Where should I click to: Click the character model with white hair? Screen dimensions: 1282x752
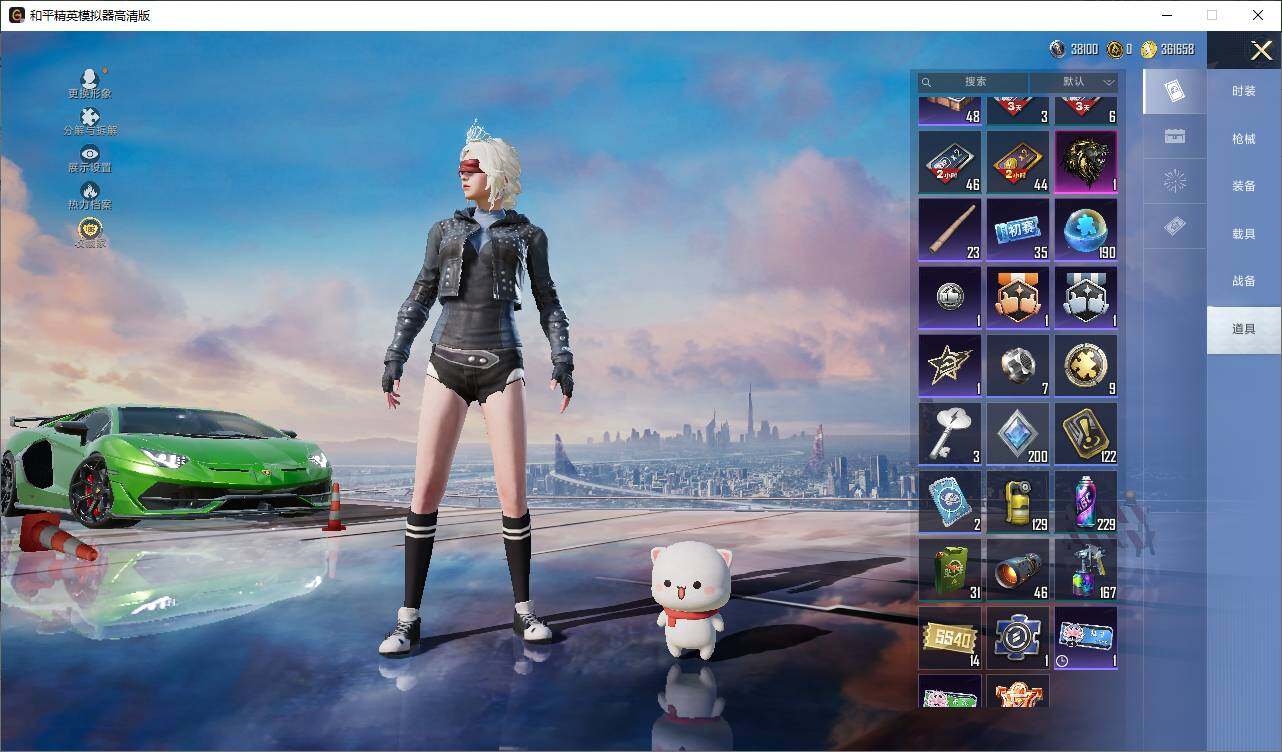pyautogui.click(x=478, y=390)
